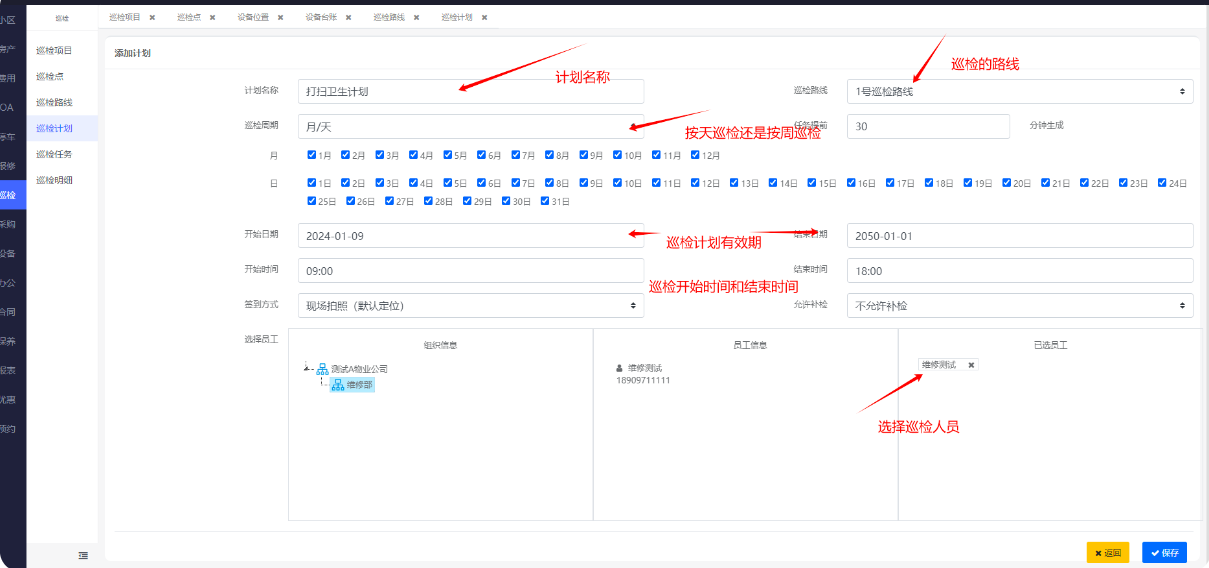Image resolution: width=1209 pixels, height=568 pixels.
Task: Click the sidebar collapse icon at bottom
Action: [83, 555]
